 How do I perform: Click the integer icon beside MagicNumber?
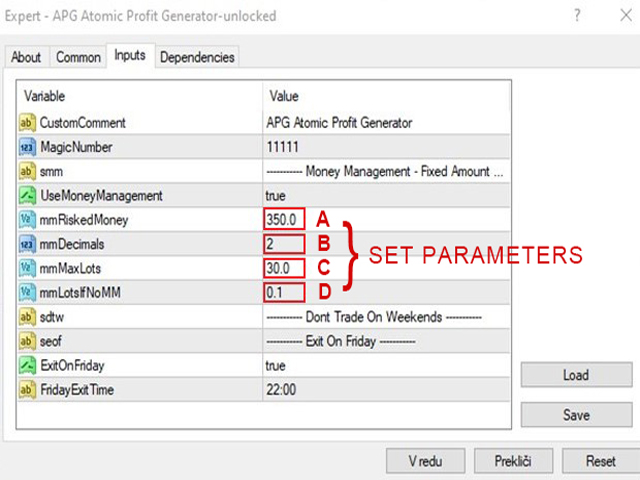click(x=27, y=147)
